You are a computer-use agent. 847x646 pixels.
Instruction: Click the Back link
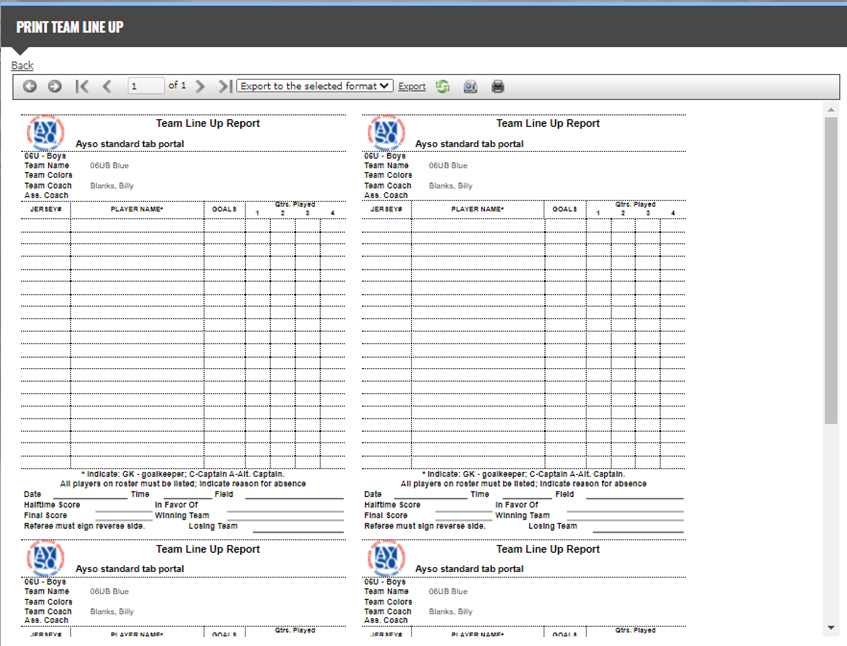click(22, 65)
